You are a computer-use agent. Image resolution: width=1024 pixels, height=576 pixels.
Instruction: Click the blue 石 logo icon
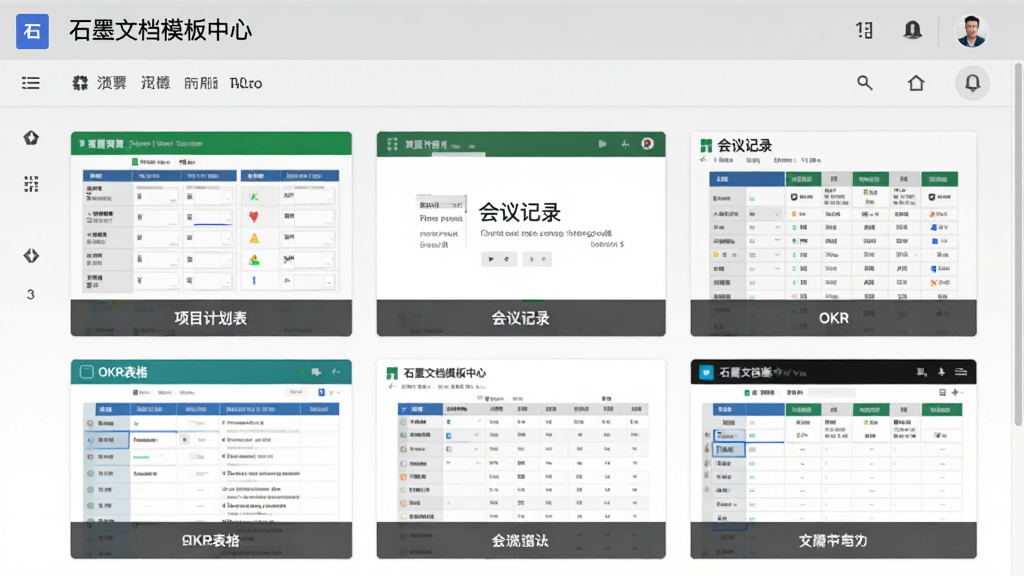[x=32, y=31]
